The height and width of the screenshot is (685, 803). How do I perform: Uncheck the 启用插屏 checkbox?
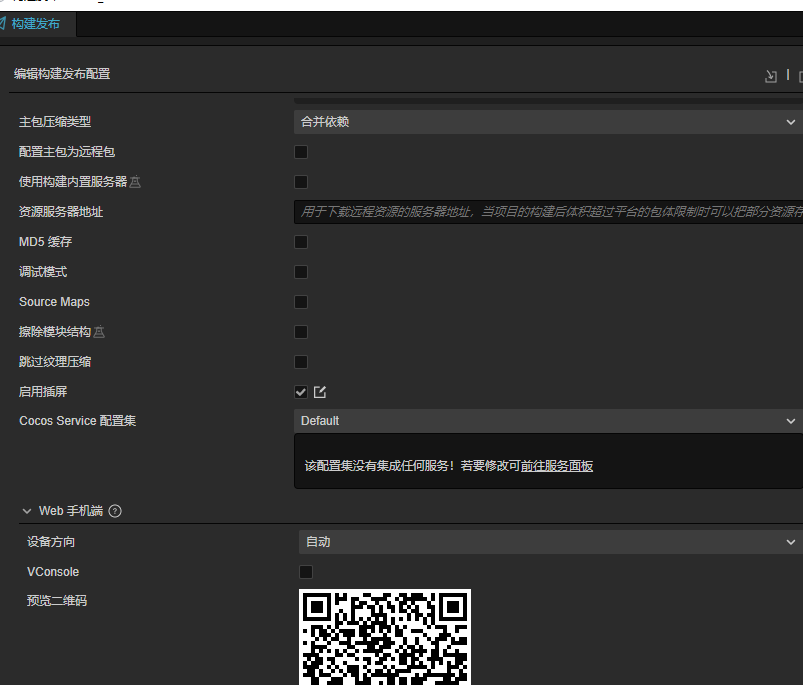[x=301, y=392]
